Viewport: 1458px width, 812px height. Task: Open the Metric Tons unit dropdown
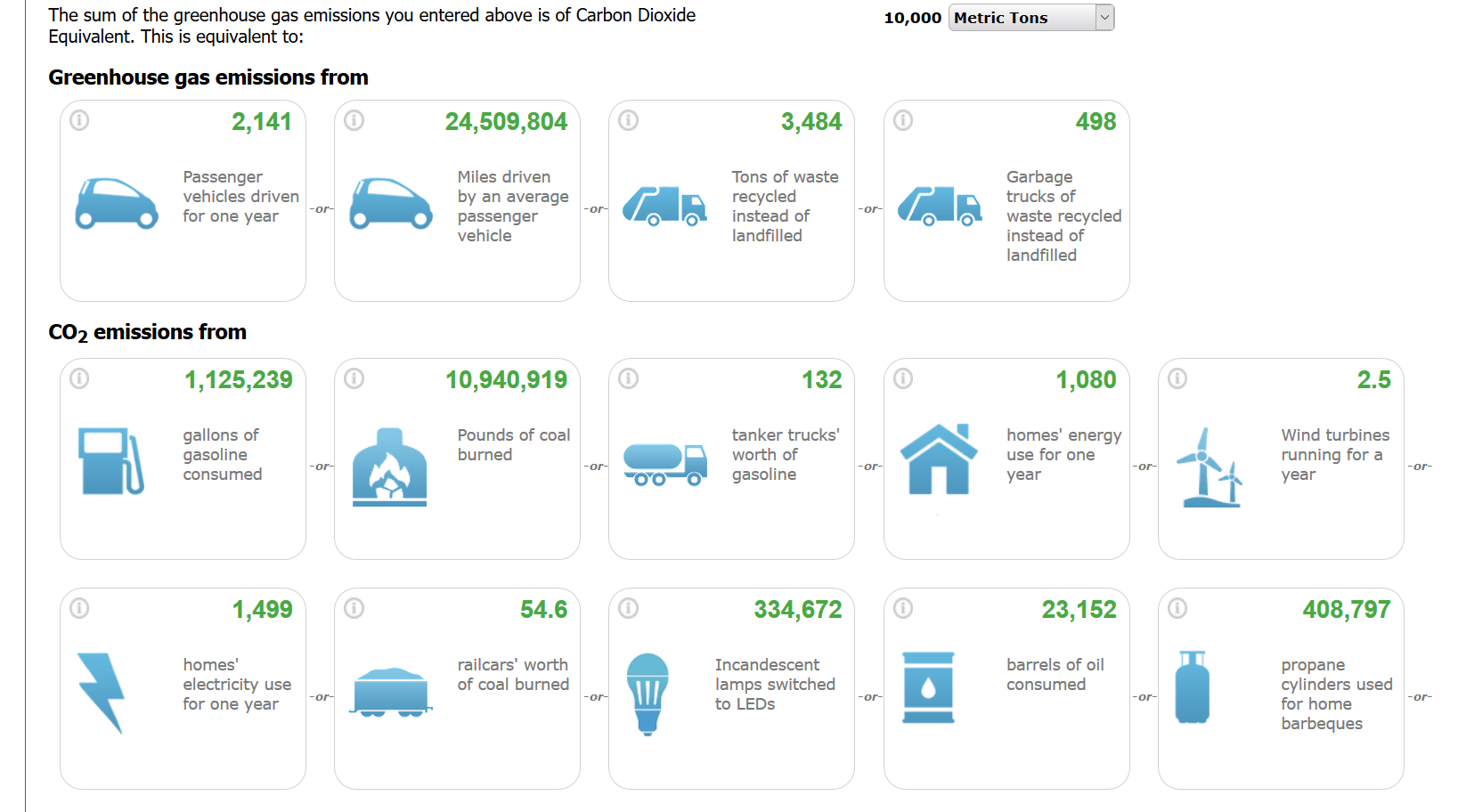[x=1031, y=18]
